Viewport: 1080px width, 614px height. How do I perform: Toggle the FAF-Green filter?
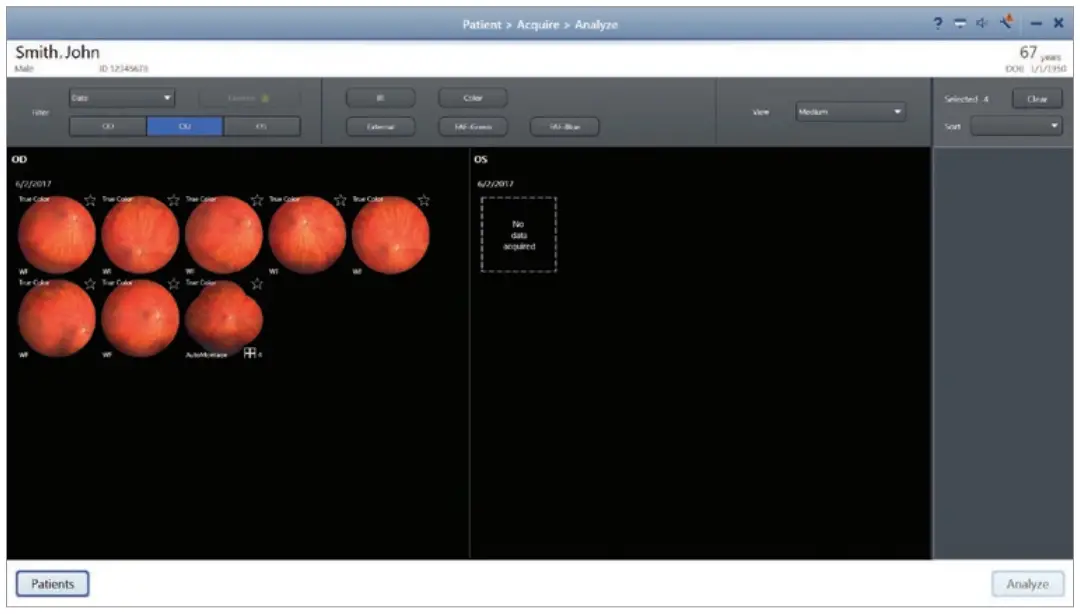(x=472, y=127)
